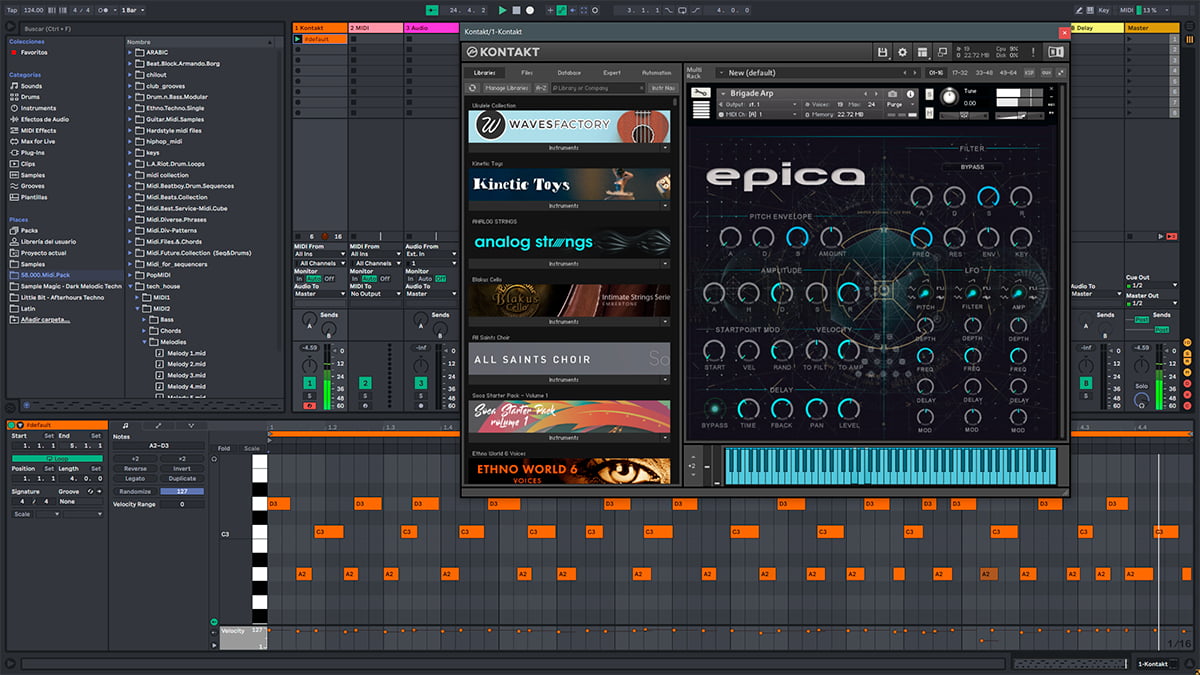Viewport: 1200px width, 675px height.
Task: Select the Drums category icon
Action: click(14, 97)
